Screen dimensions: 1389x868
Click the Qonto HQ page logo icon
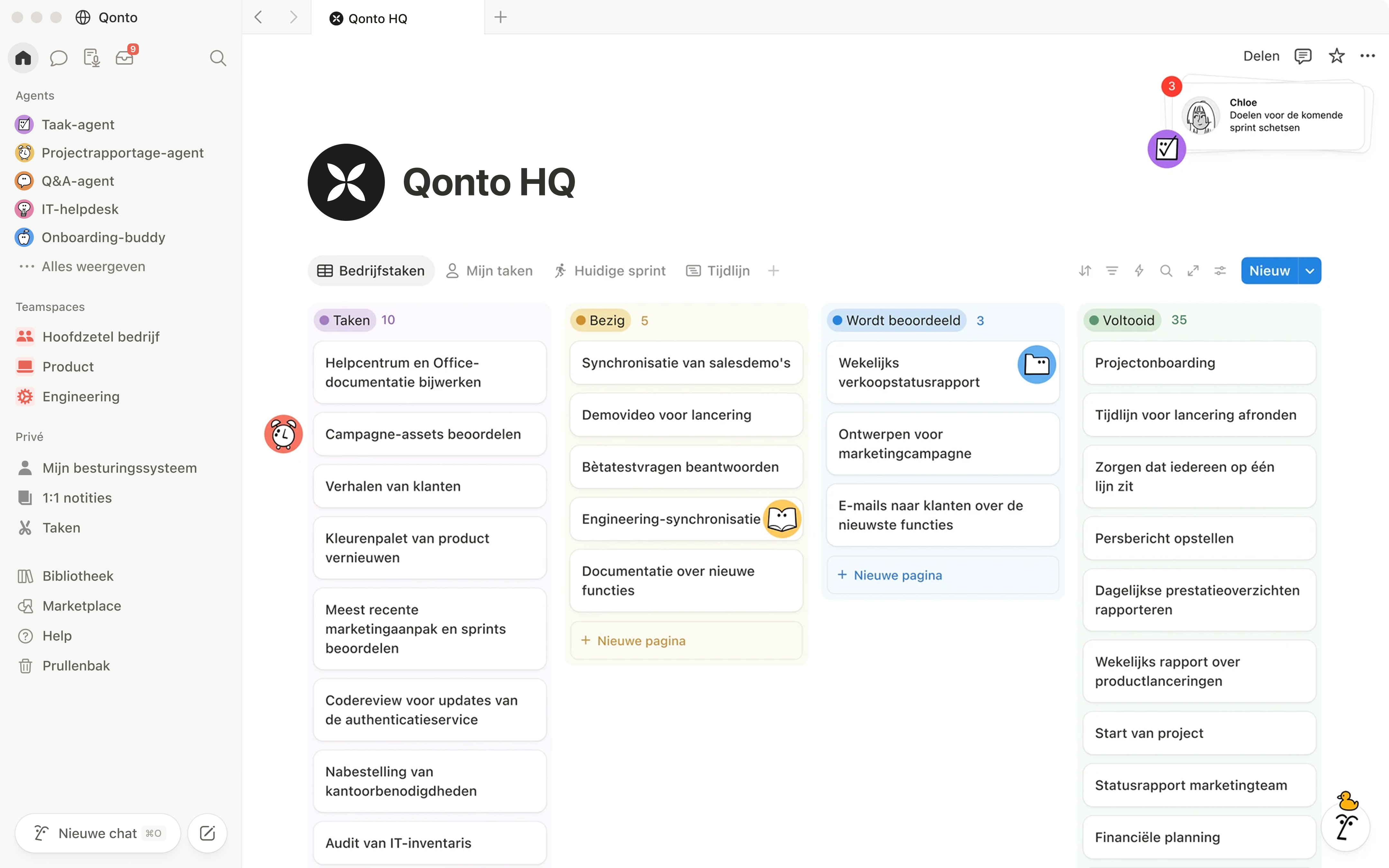[x=346, y=182]
